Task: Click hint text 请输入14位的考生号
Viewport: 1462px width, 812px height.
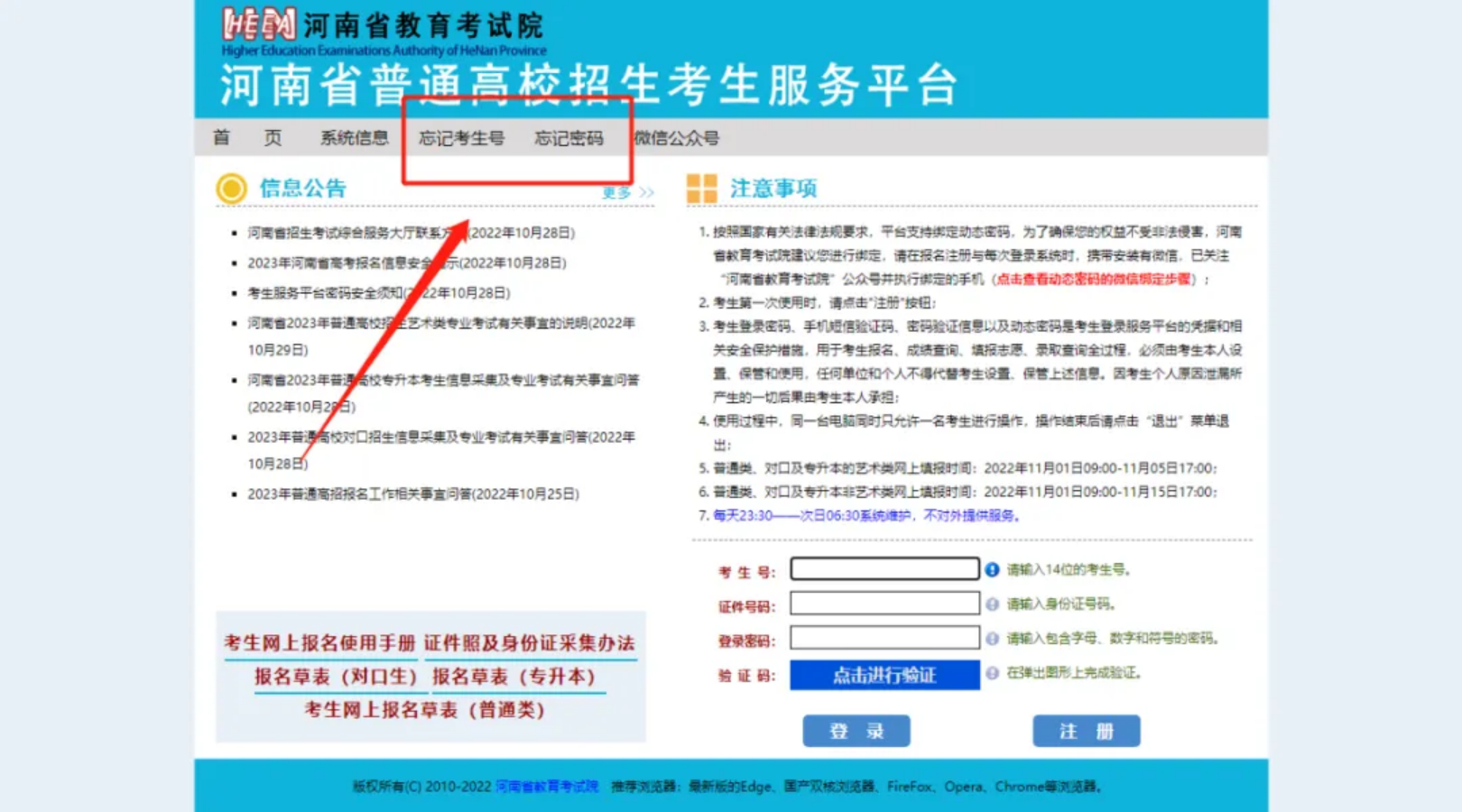Action: [1069, 569]
